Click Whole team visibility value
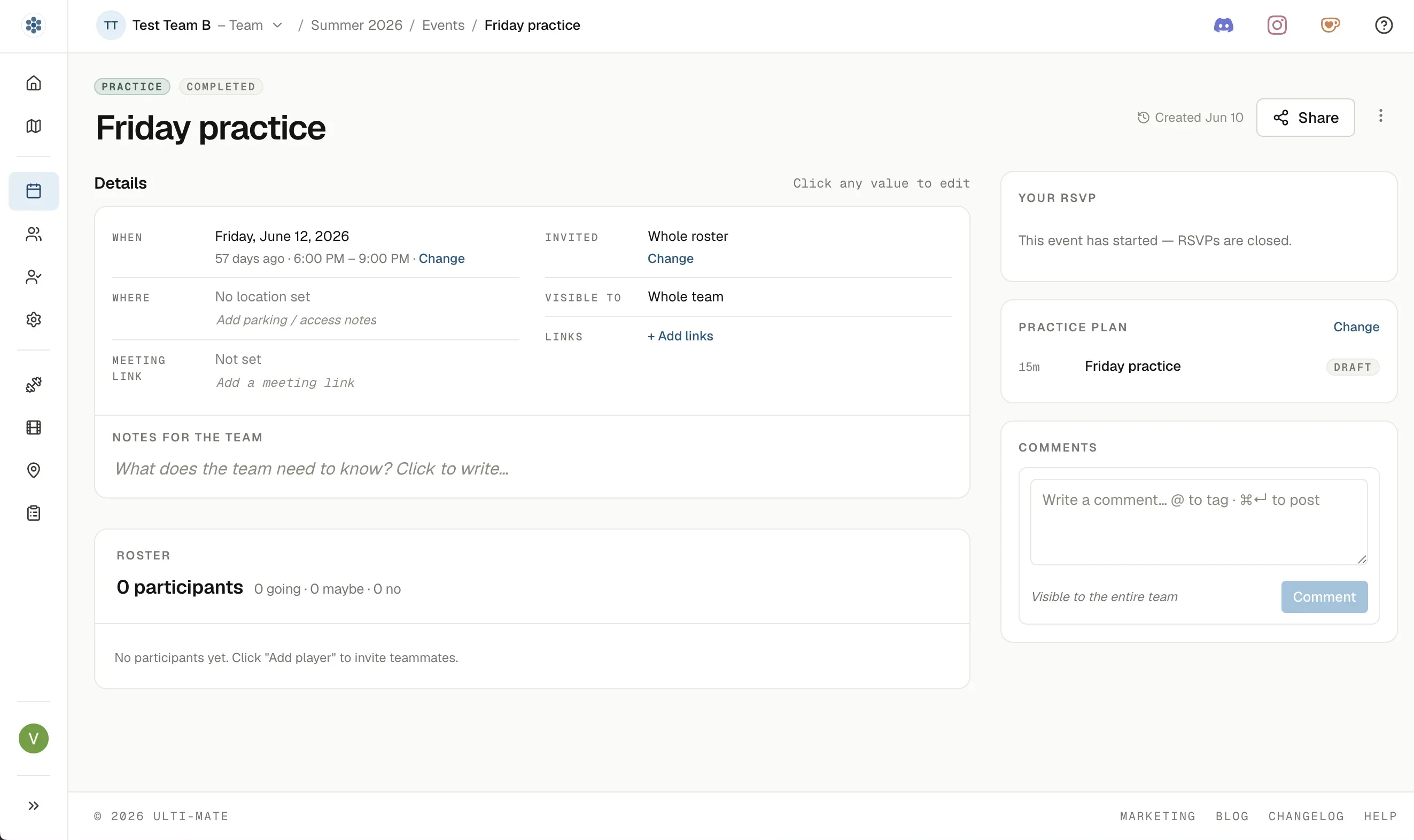The image size is (1414, 840). click(x=686, y=297)
